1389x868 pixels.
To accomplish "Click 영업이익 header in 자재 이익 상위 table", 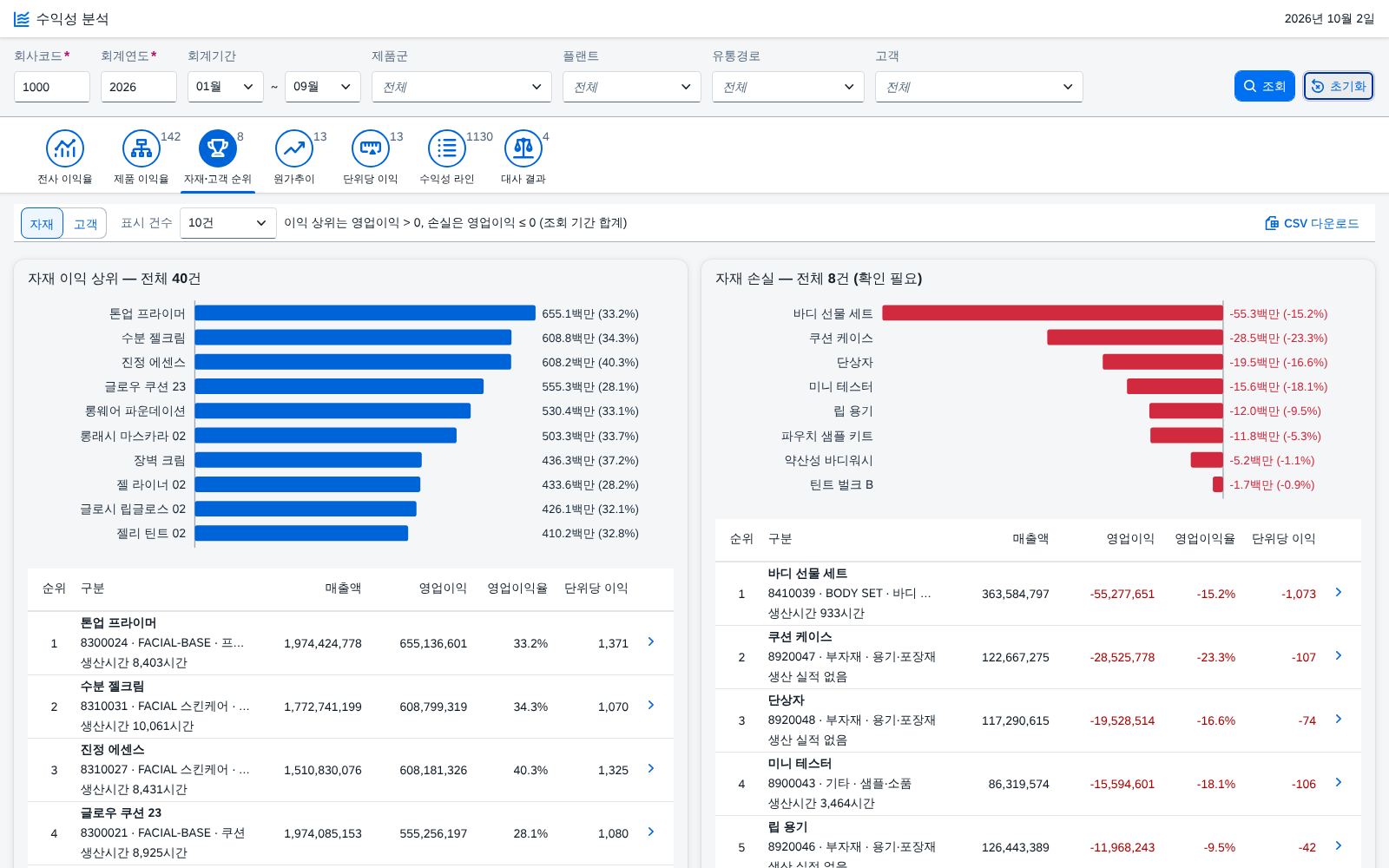I will [443, 589].
